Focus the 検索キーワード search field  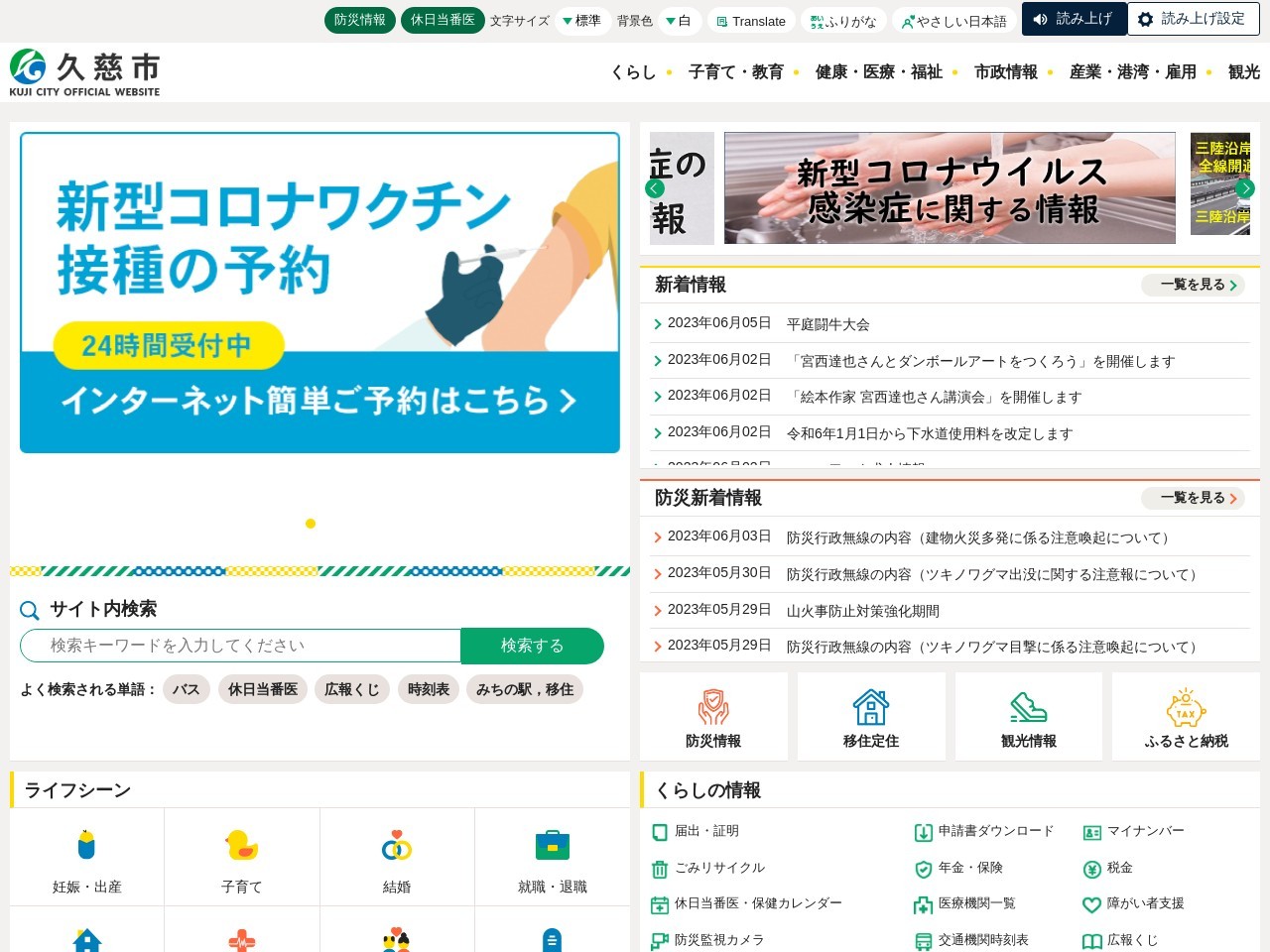(240, 646)
